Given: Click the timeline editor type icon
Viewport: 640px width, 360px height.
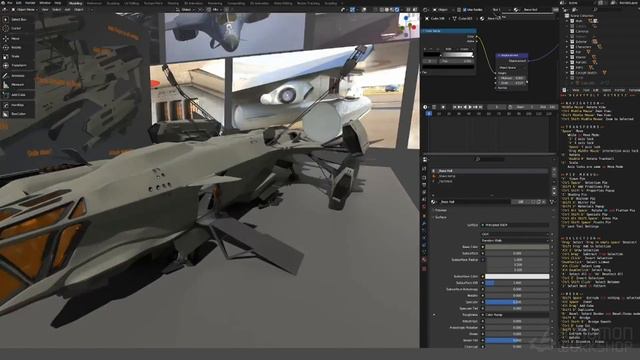Looking at the screenshot, I should (x=426, y=107).
